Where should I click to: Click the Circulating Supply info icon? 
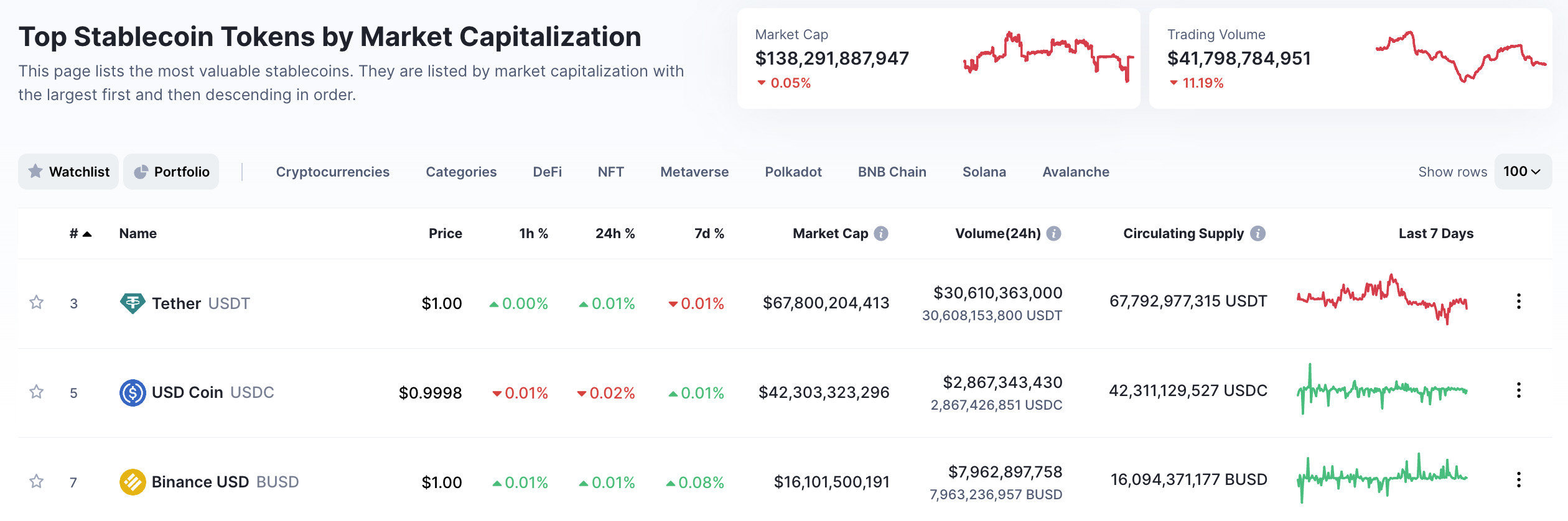tap(1258, 233)
